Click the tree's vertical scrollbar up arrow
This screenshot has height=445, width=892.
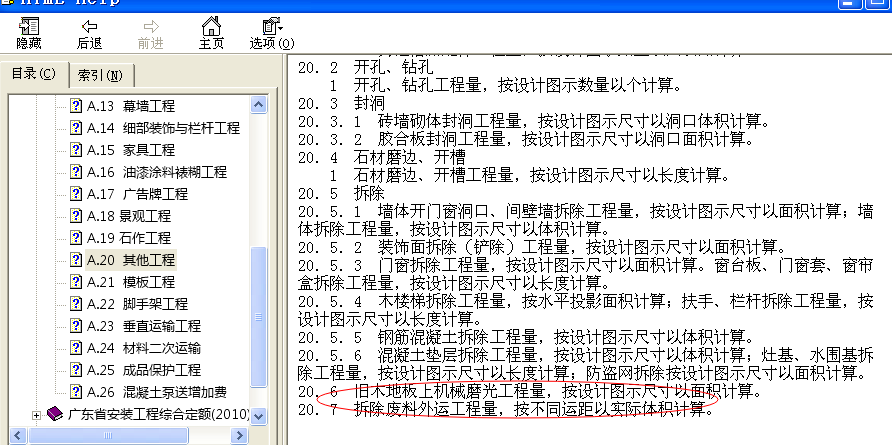pos(258,105)
